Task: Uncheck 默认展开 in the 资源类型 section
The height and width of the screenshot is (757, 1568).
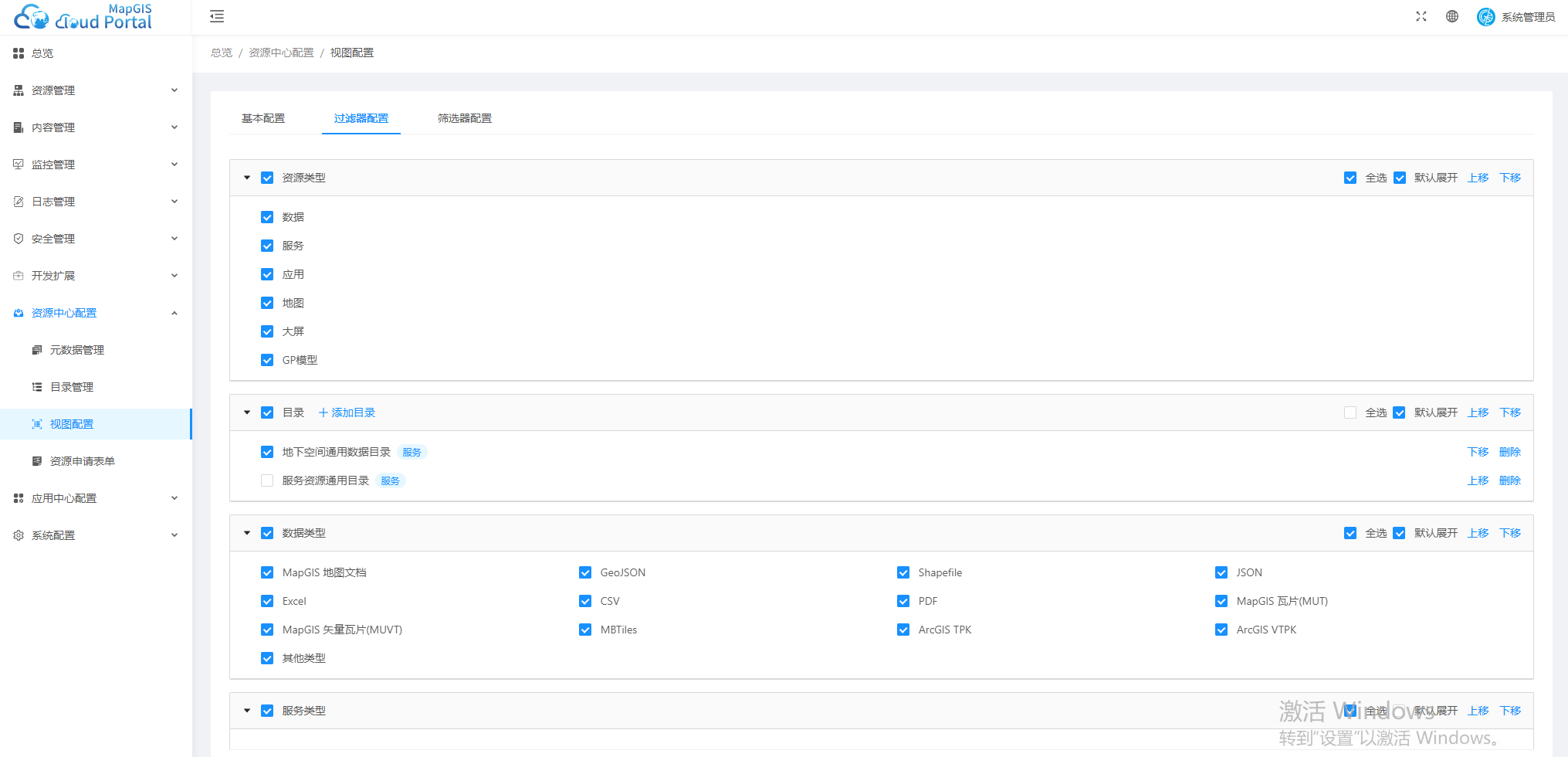Action: click(1400, 178)
